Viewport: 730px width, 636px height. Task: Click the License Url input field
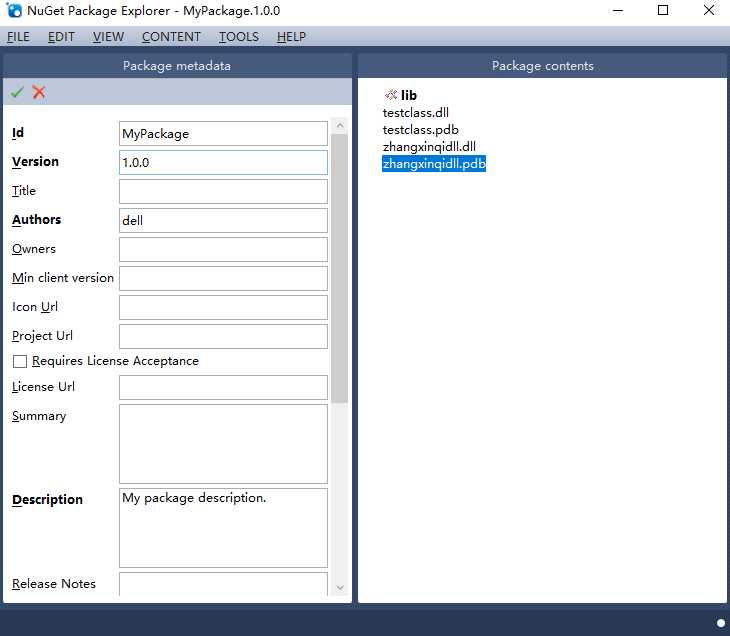pyautogui.click(x=223, y=387)
